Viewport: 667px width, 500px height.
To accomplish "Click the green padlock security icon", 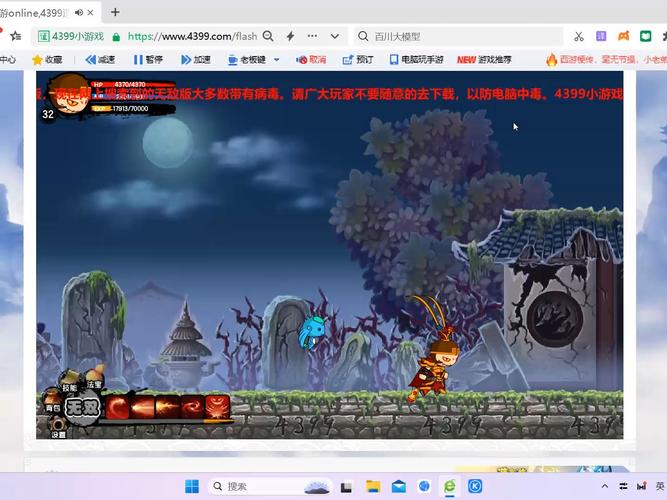I will (x=116, y=37).
